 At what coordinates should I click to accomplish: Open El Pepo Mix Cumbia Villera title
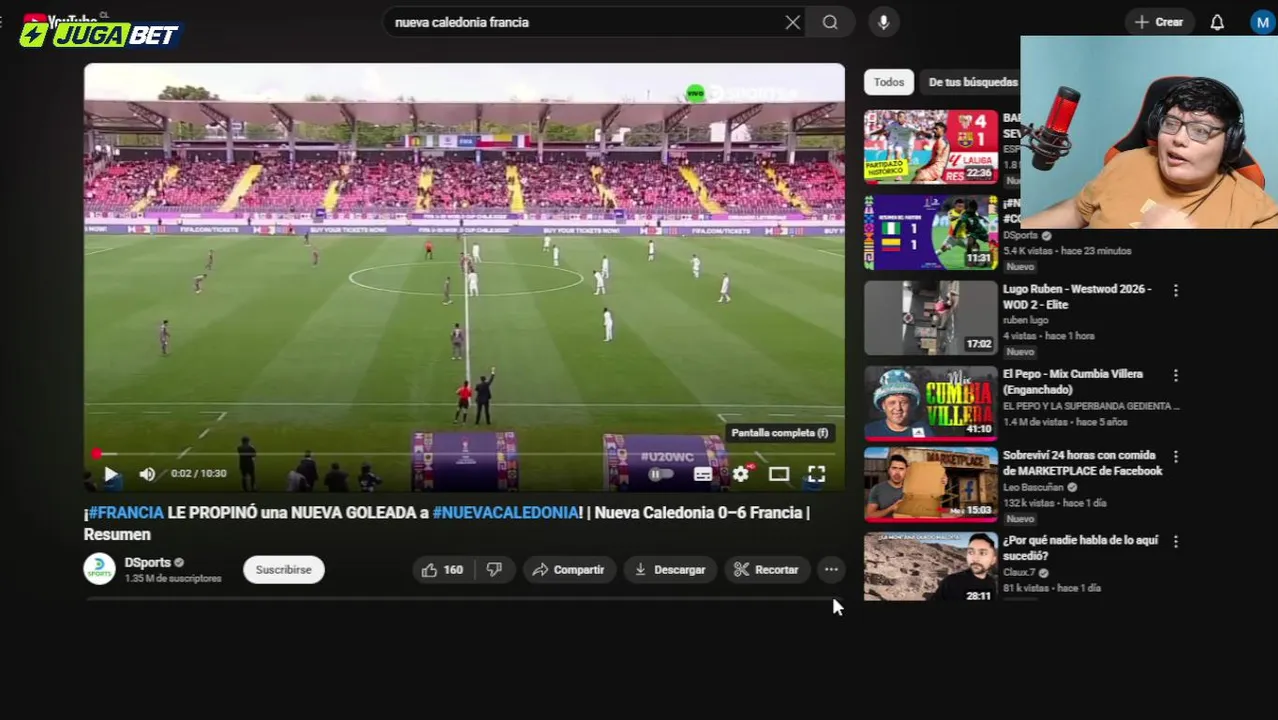point(1072,382)
